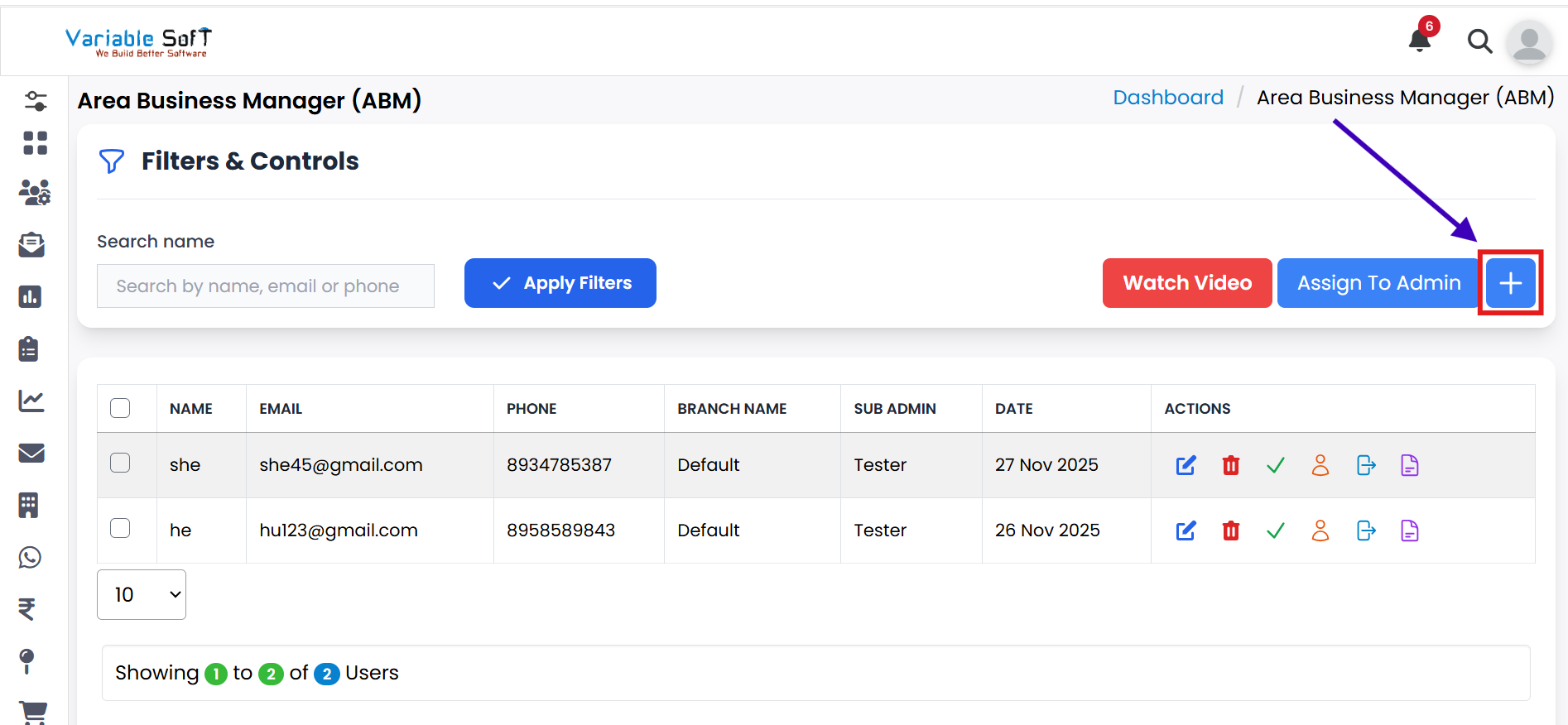Click the purple document icon for she
The width and height of the screenshot is (1568, 725).
1409,465
